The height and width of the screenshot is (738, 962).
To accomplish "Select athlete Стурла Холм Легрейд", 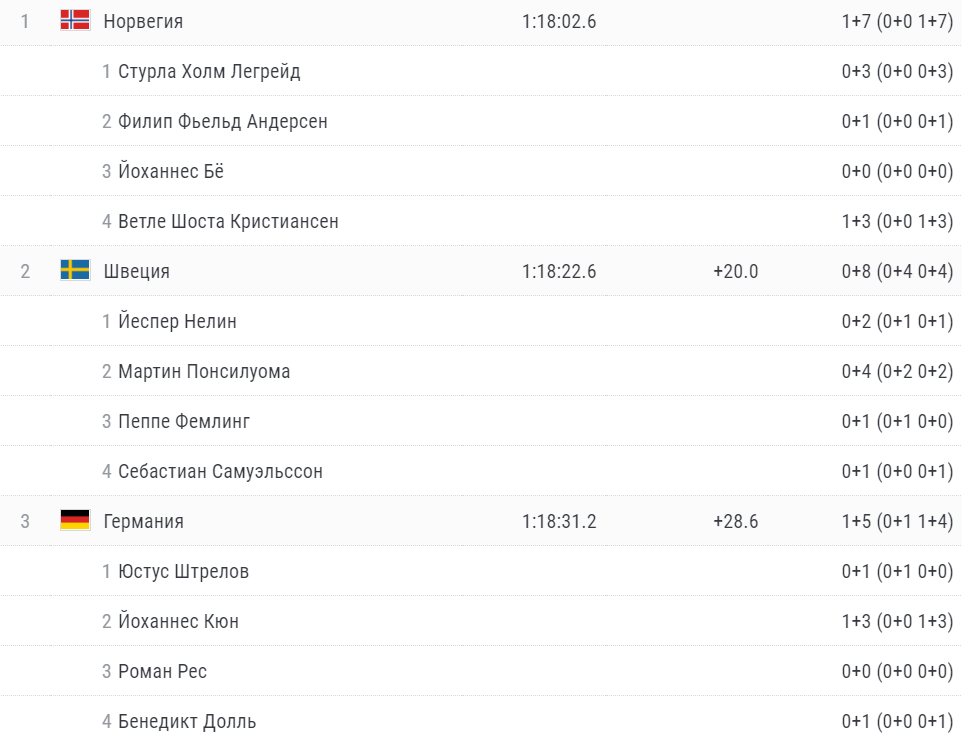I will tap(209, 71).
